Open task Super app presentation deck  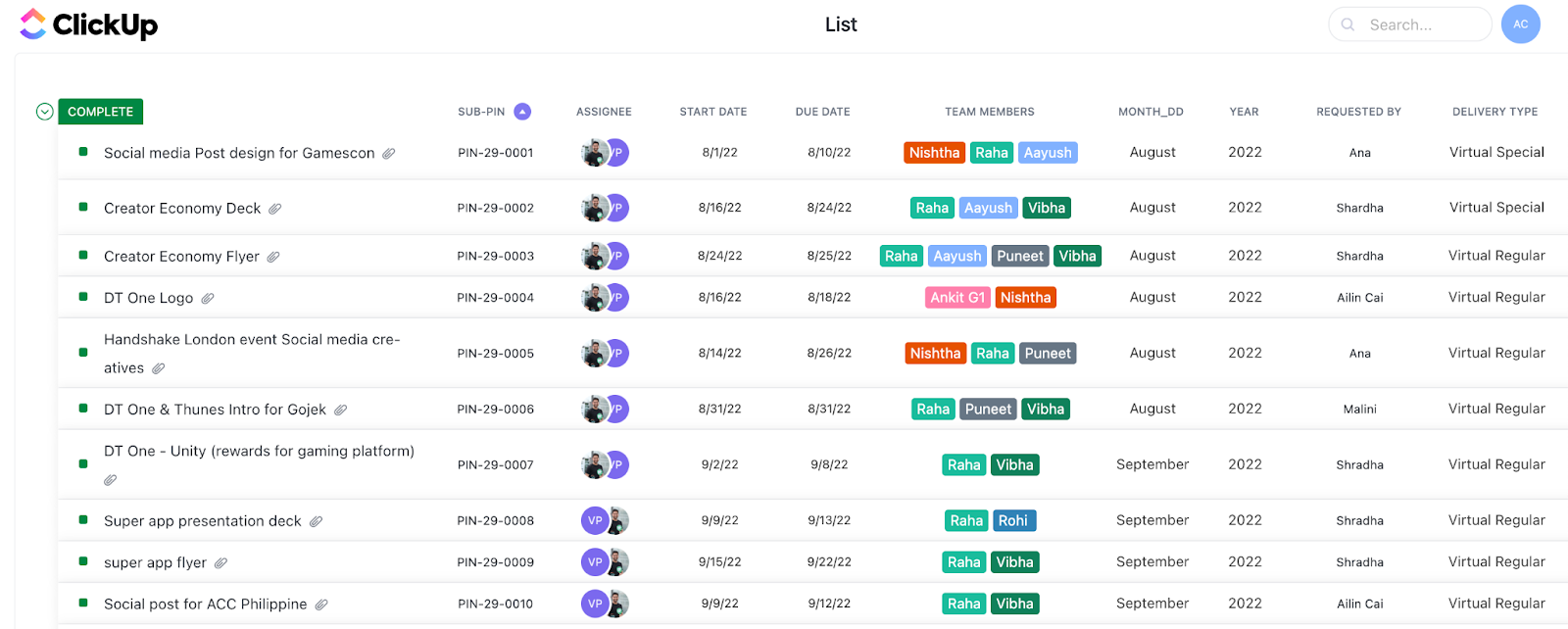pyautogui.click(x=203, y=521)
